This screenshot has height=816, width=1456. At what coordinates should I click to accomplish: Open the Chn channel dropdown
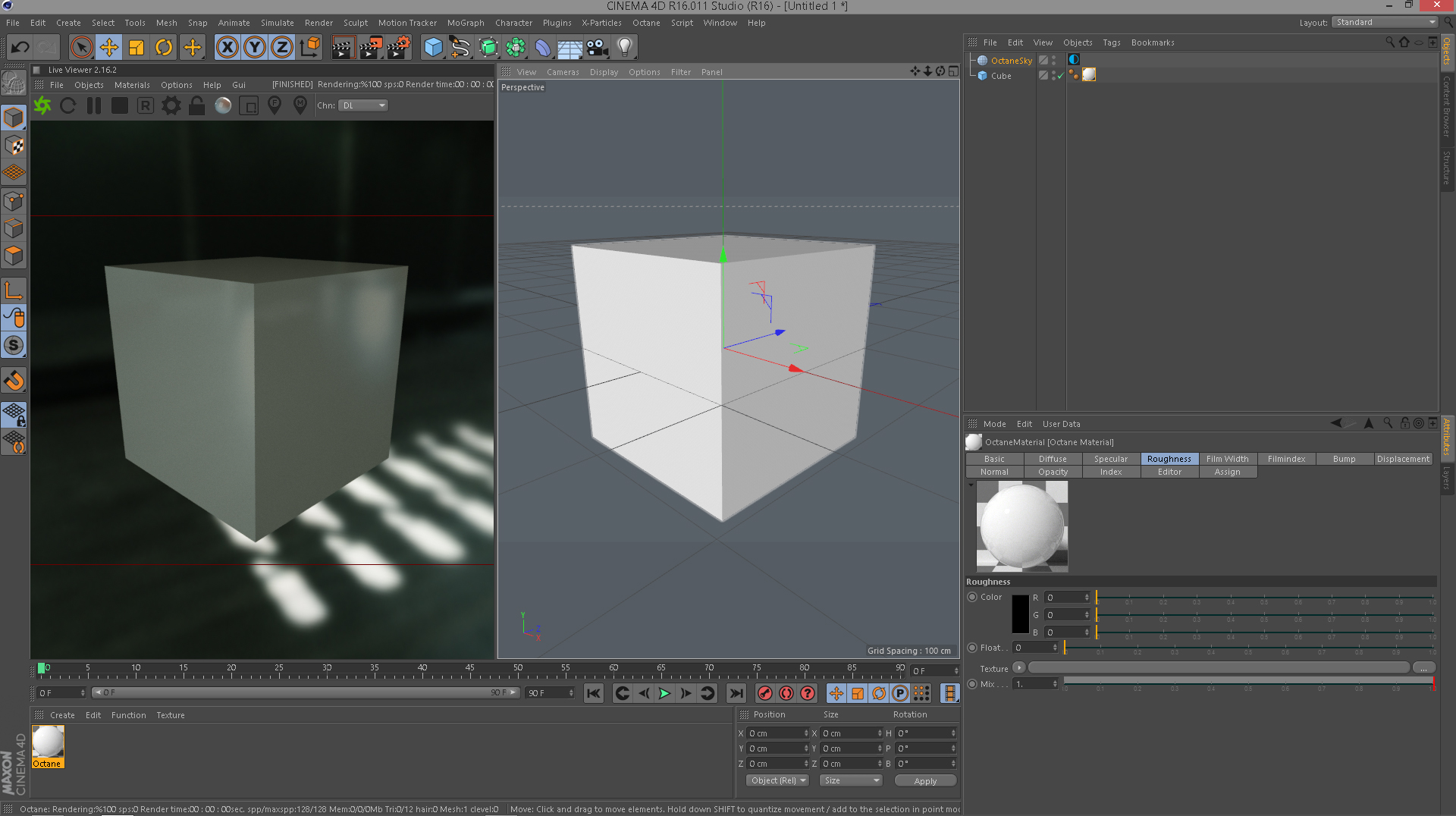[363, 105]
